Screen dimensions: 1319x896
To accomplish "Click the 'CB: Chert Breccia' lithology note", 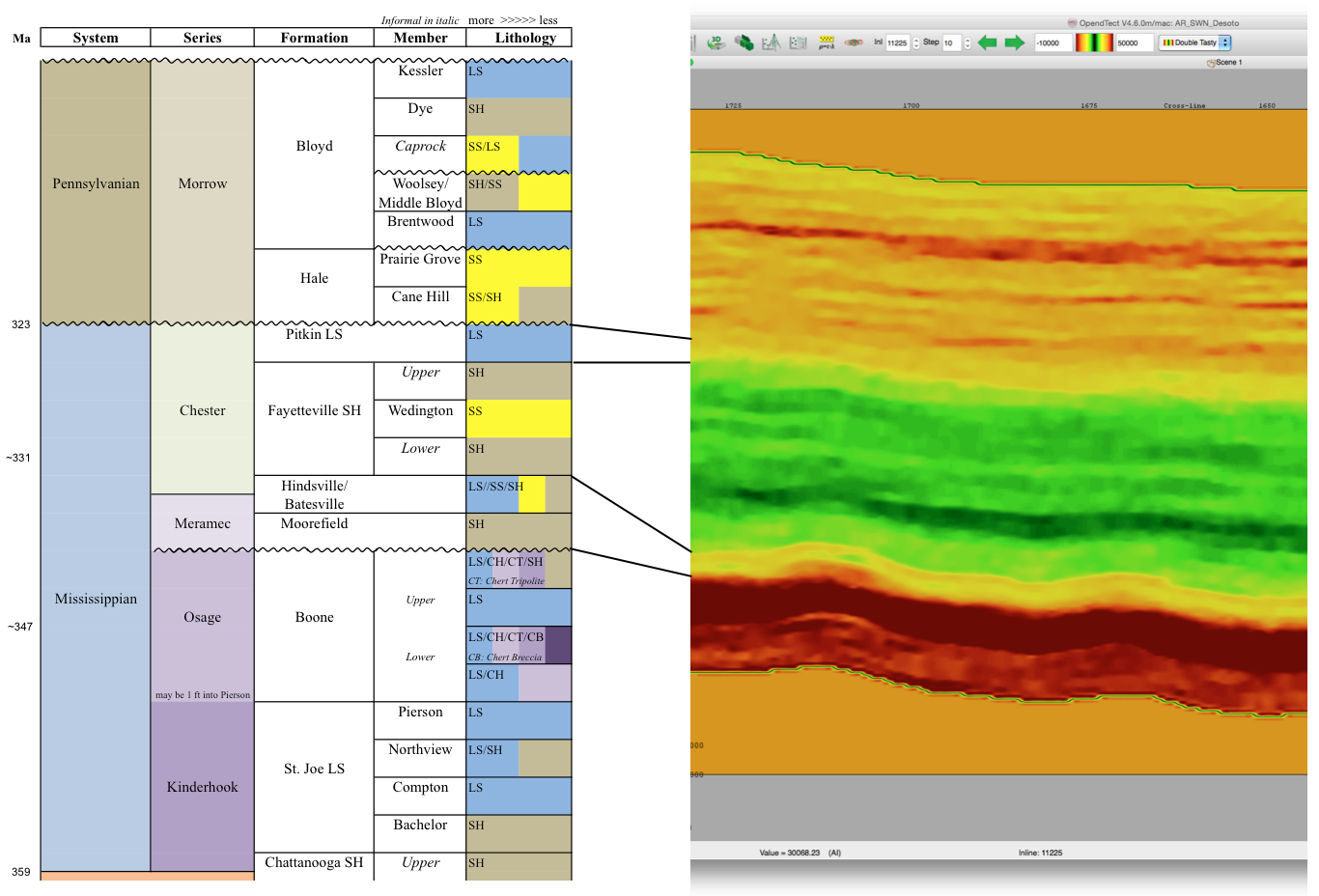I will click(x=505, y=658).
